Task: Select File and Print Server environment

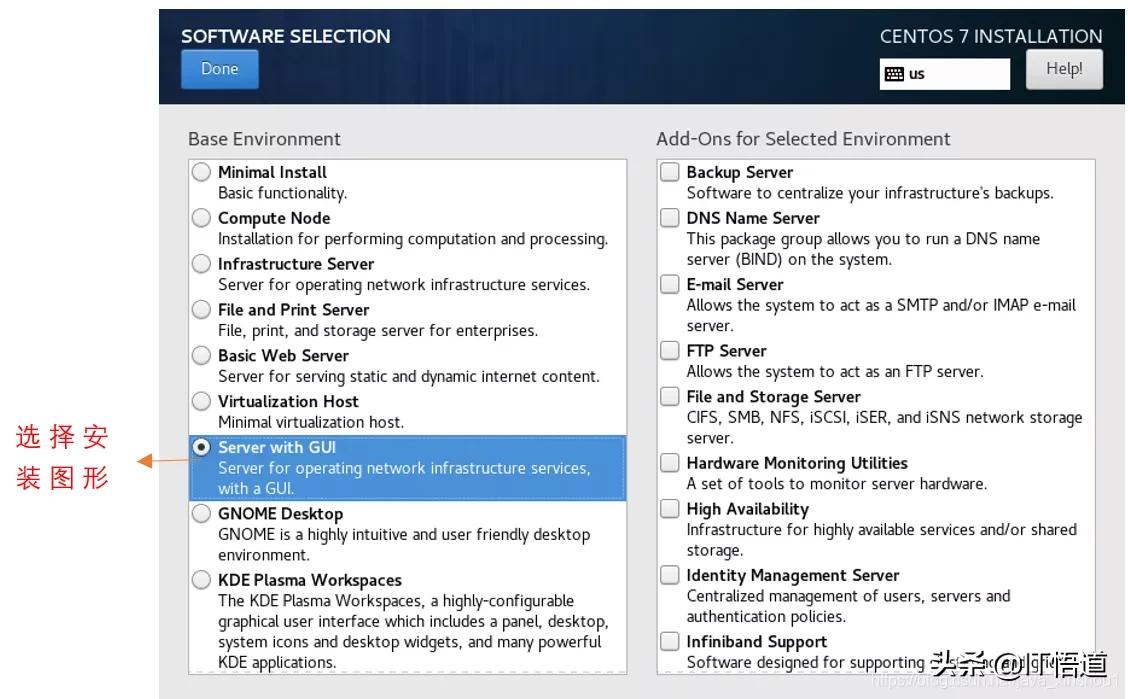Action: (201, 310)
